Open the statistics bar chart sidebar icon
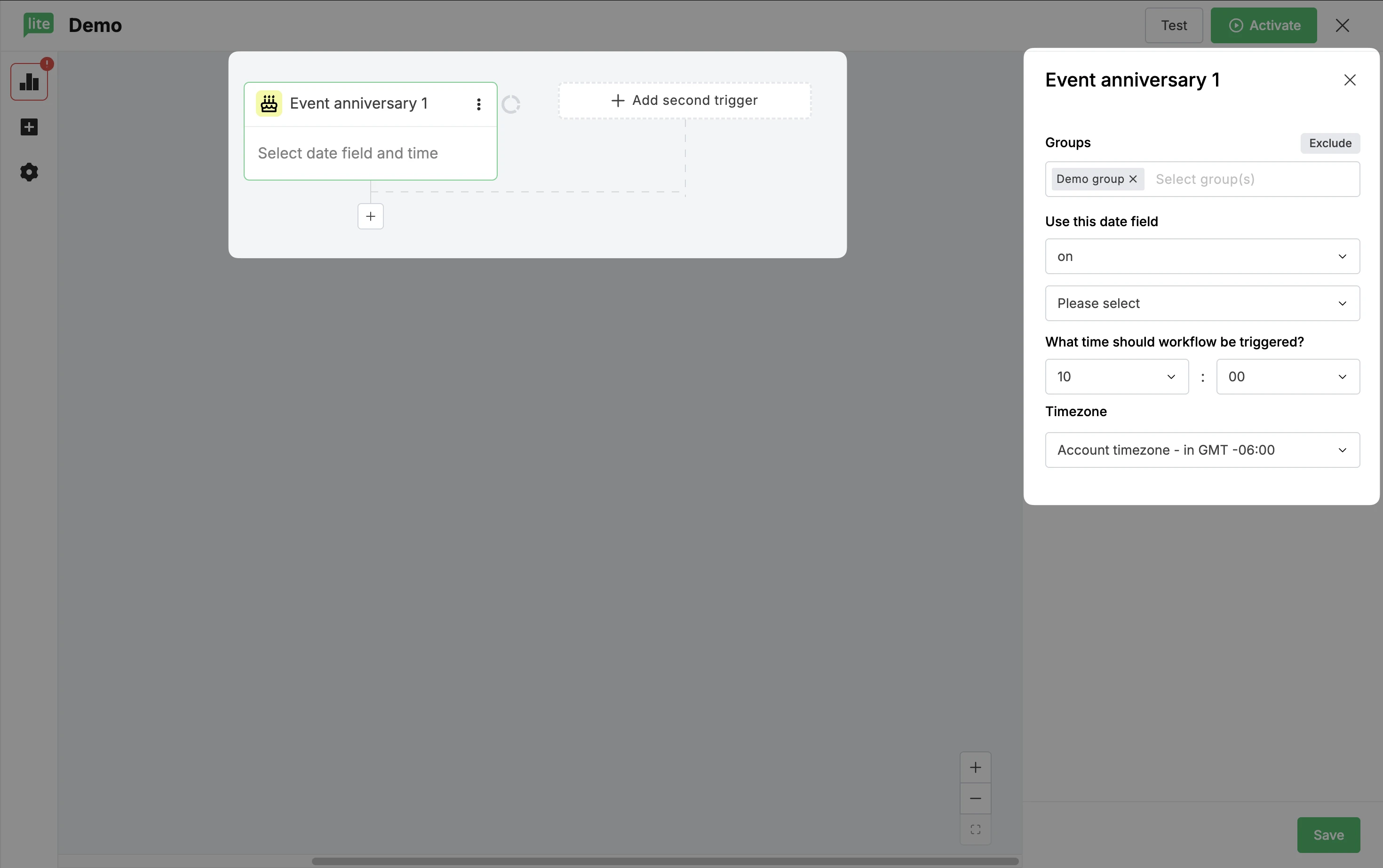This screenshot has width=1383, height=868. pyautogui.click(x=29, y=82)
